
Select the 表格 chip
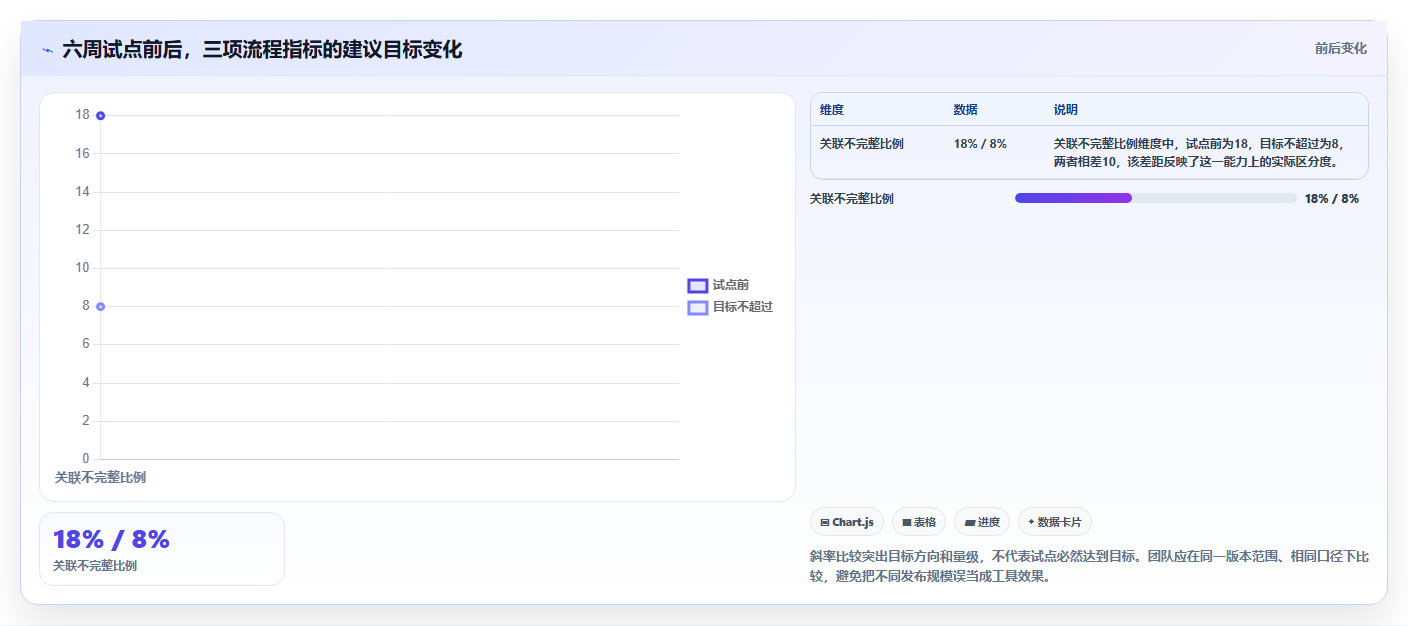pyautogui.click(x=919, y=522)
